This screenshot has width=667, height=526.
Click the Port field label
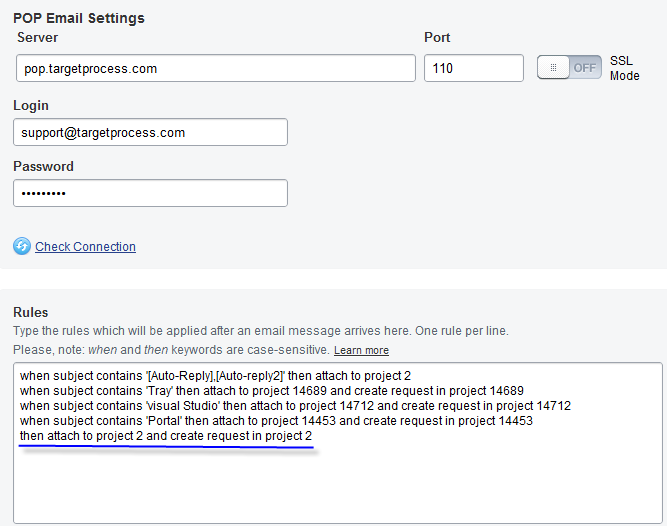click(437, 37)
